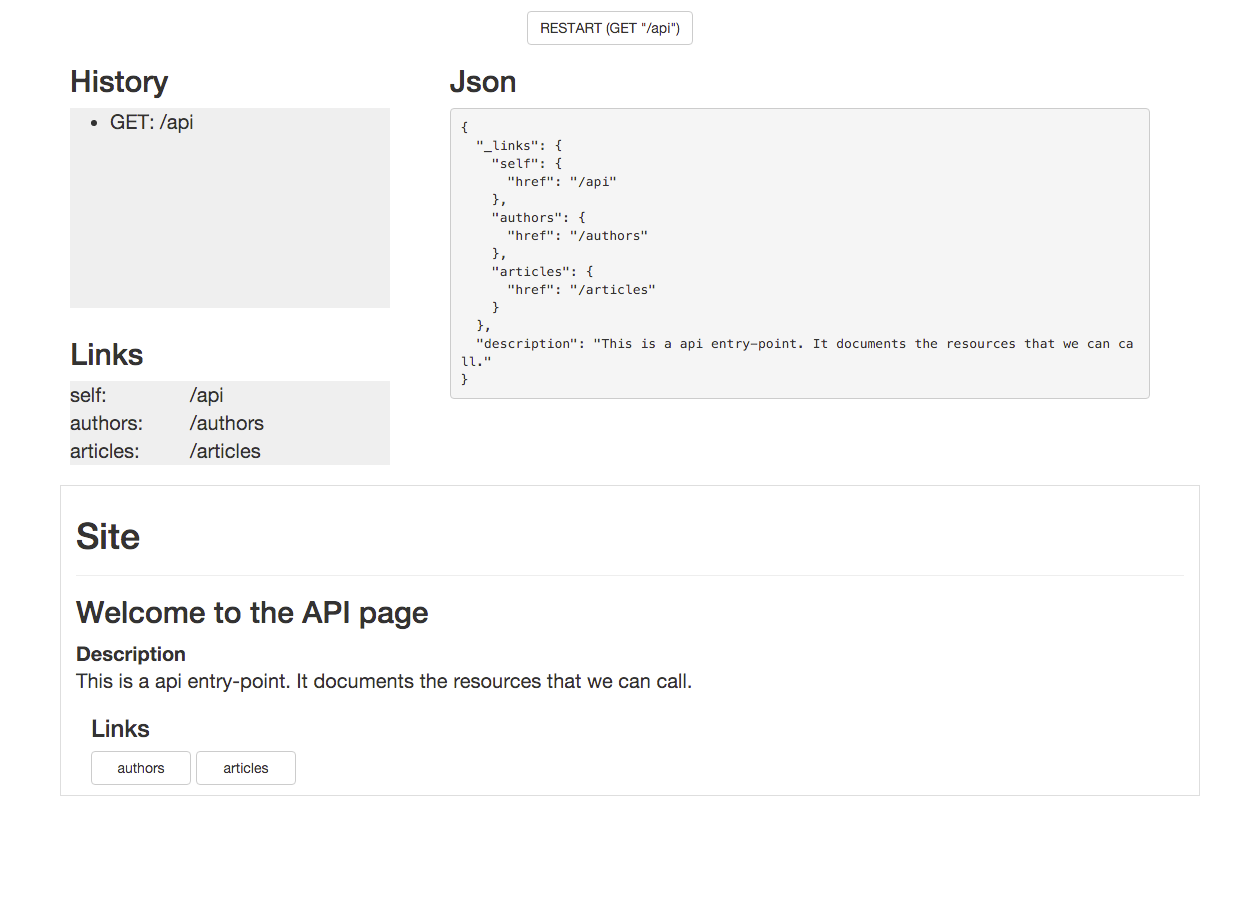The width and height of the screenshot is (1256, 900).
Task: Click the Json heading
Action: (x=483, y=82)
